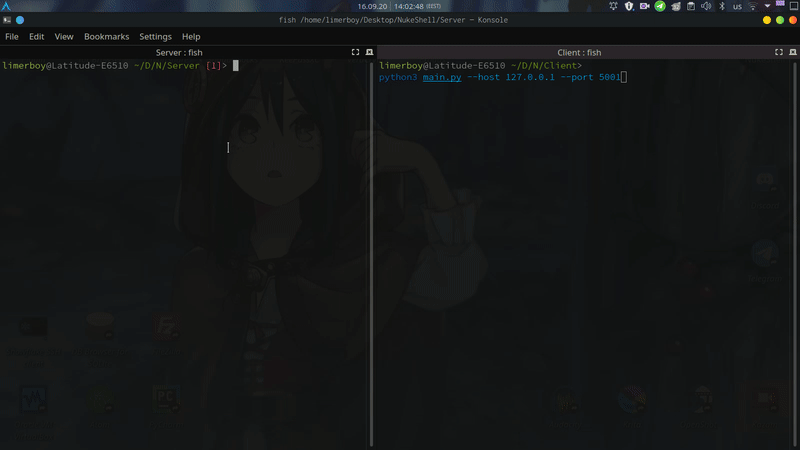Open the File menu
Image resolution: width=800 pixels, height=450 pixels.
click(12, 37)
